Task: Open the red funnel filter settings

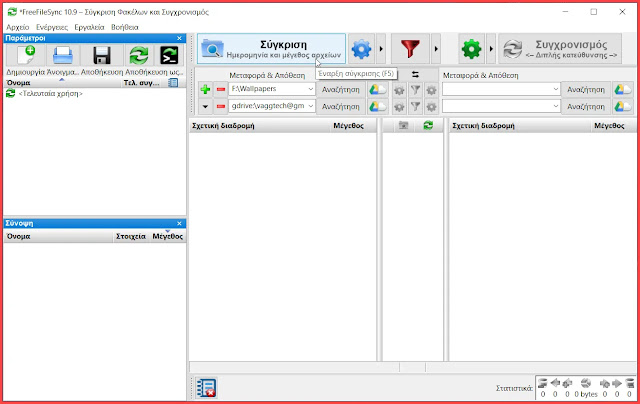Action: pyautogui.click(x=410, y=49)
